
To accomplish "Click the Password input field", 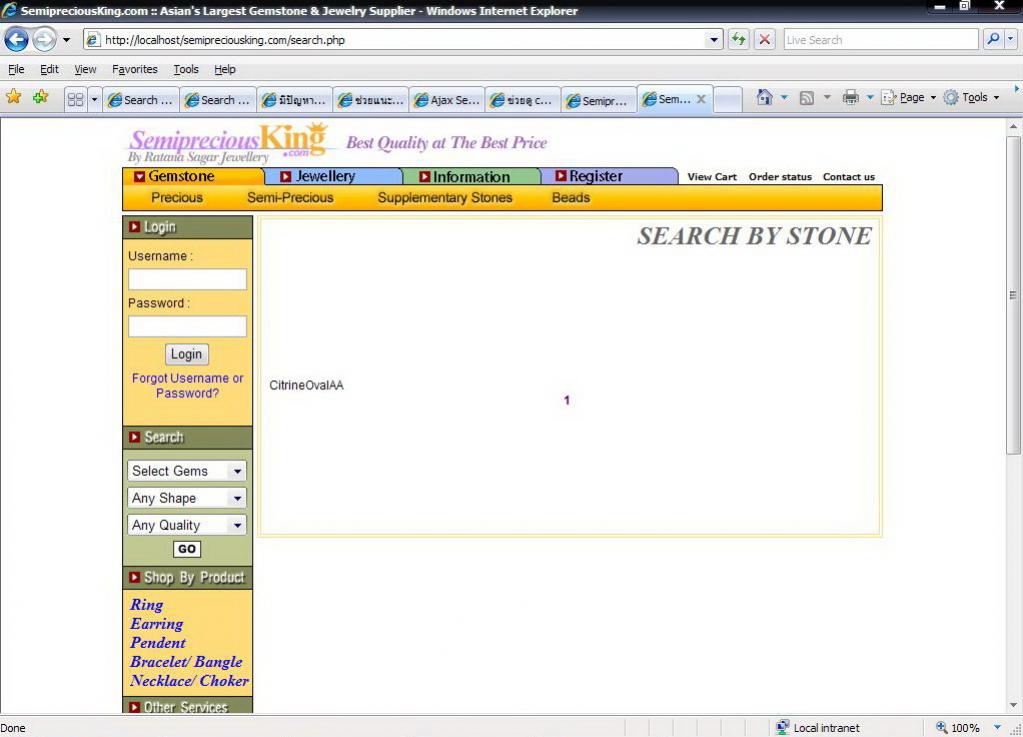I will [x=187, y=326].
